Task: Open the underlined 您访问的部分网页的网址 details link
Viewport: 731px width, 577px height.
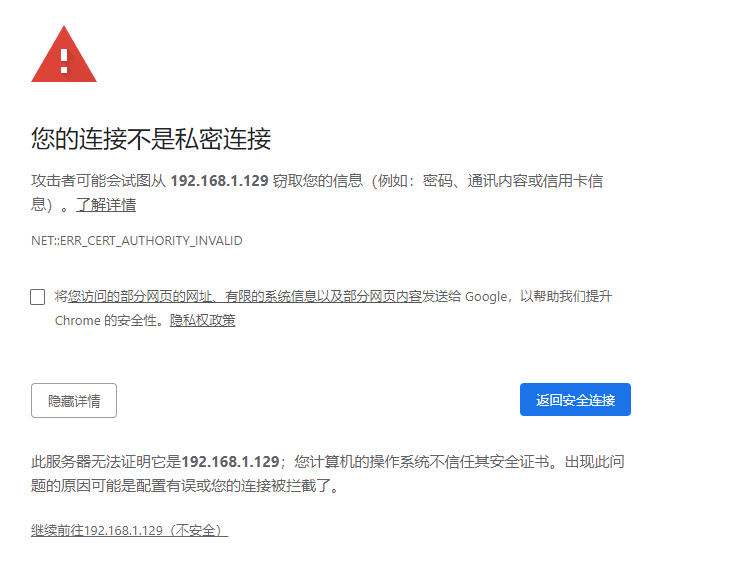Action: pos(245,296)
